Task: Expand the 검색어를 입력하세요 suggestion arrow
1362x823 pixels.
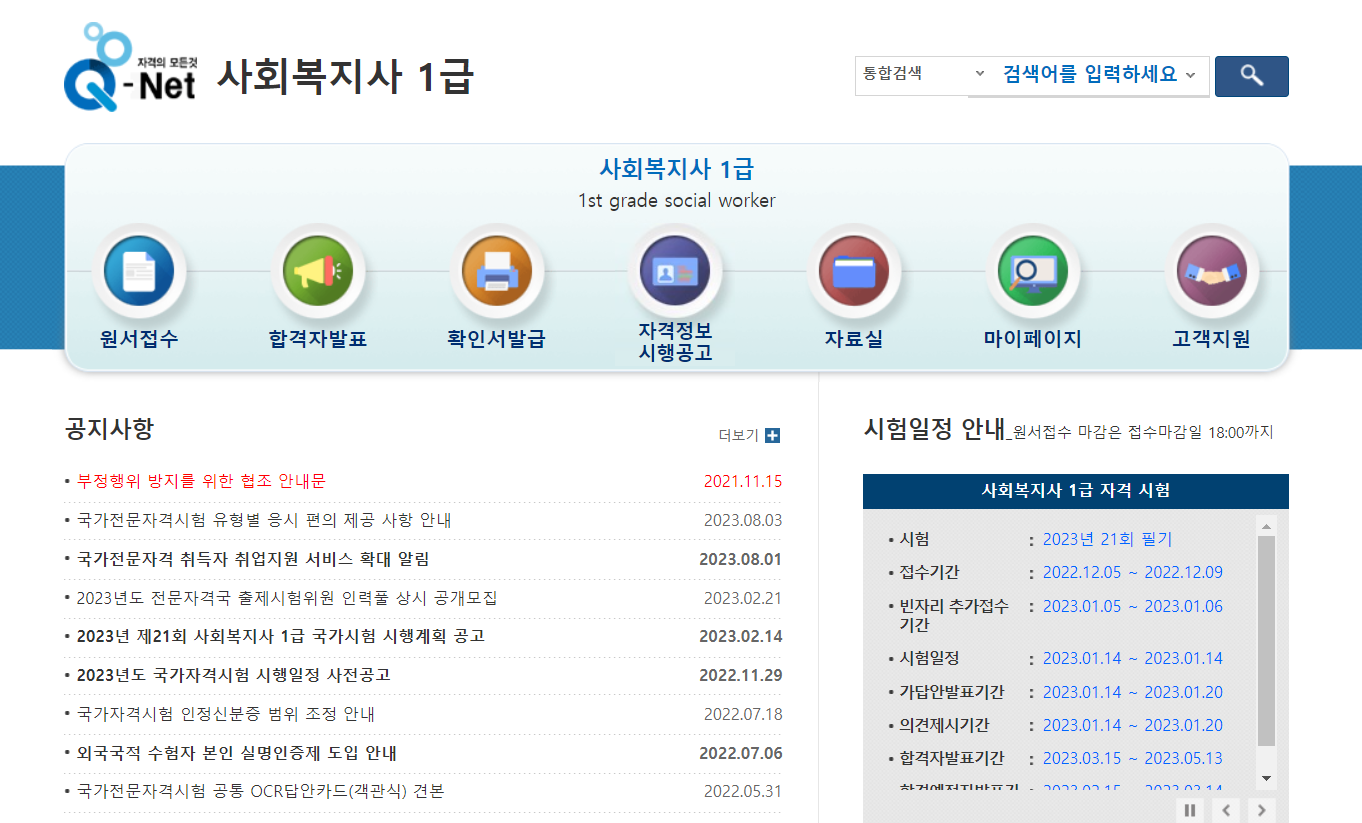Action: (x=1190, y=75)
